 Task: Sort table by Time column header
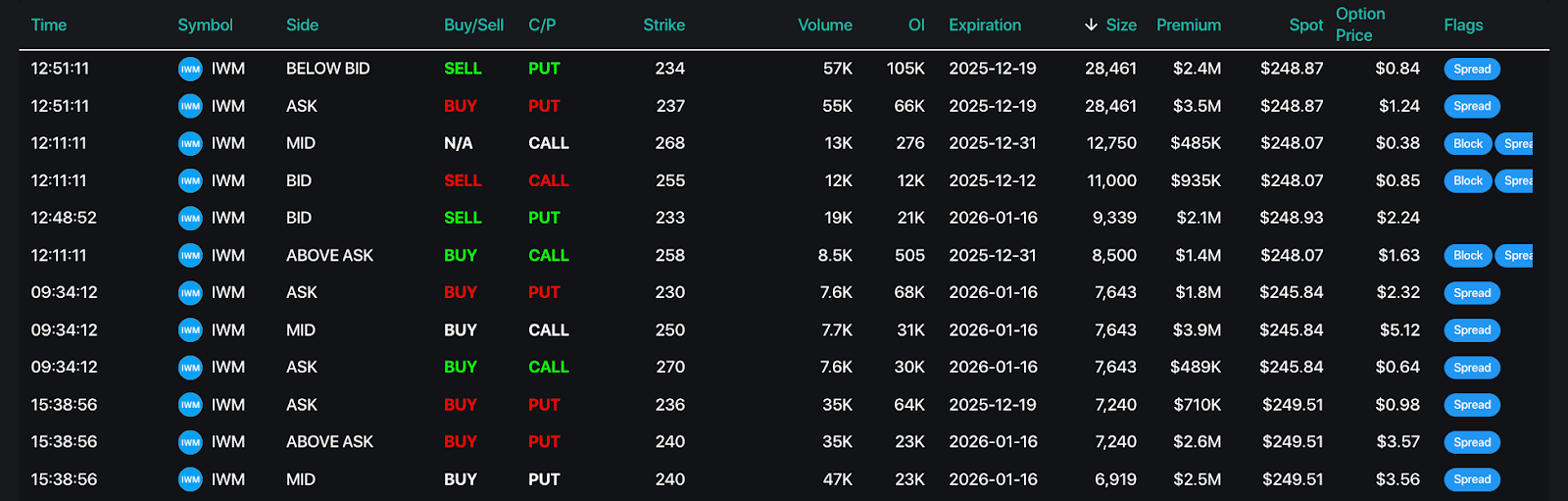coord(49,25)
